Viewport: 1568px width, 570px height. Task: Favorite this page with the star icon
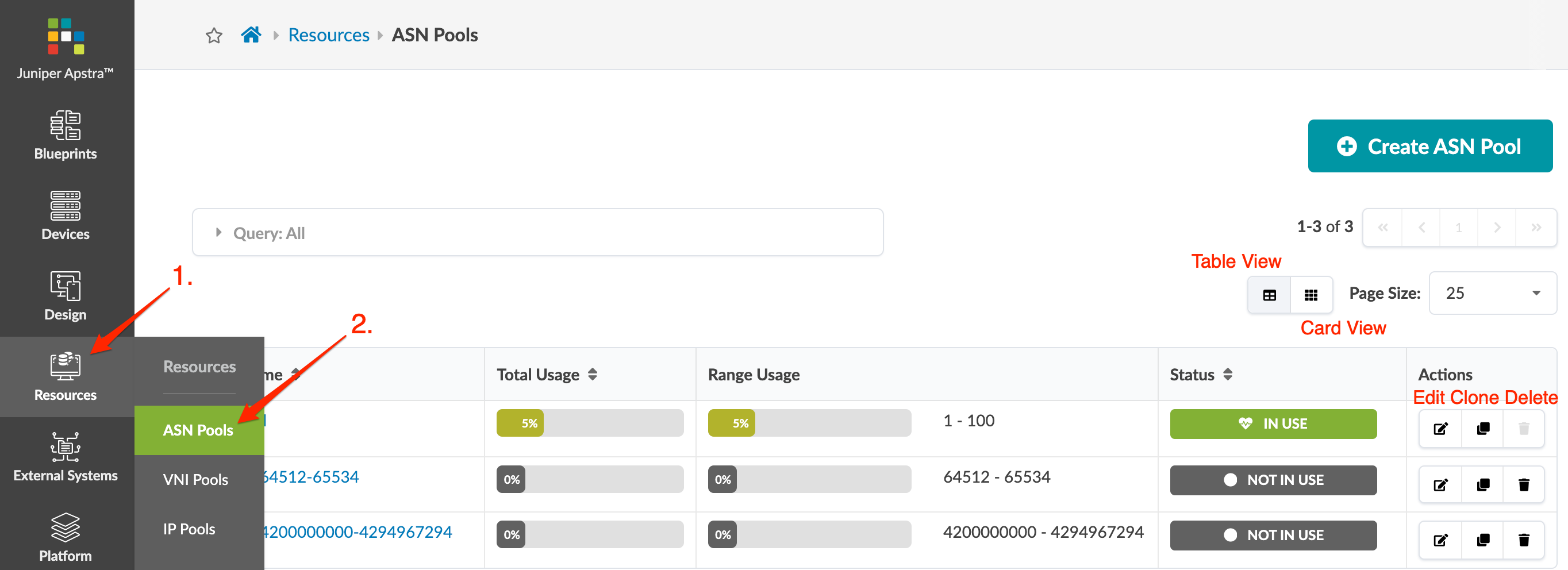click(214, 35)
